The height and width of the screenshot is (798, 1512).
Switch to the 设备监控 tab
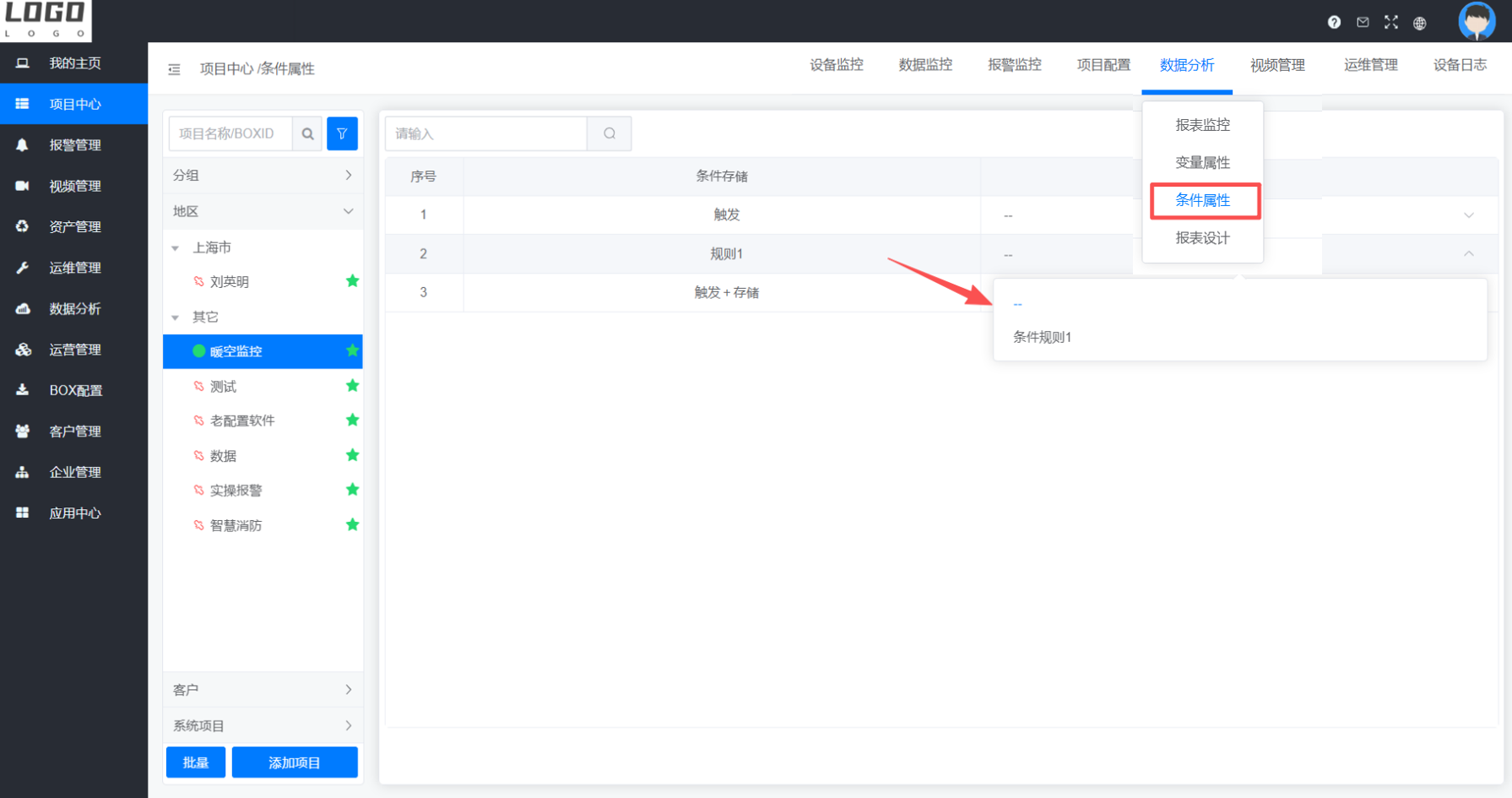pyautogui.click(x=836, y=65)
